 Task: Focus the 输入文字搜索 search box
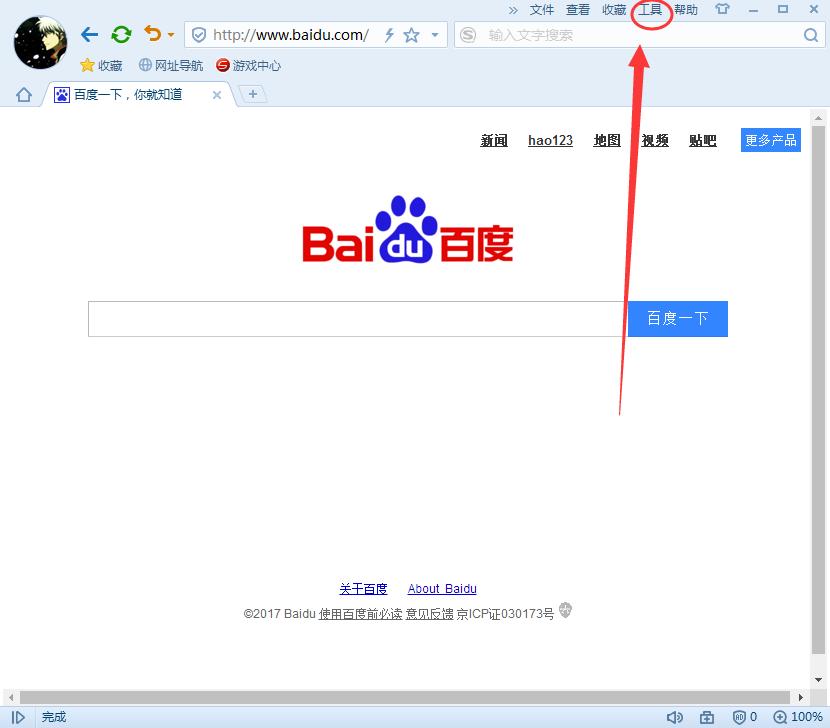pos(639,35)
